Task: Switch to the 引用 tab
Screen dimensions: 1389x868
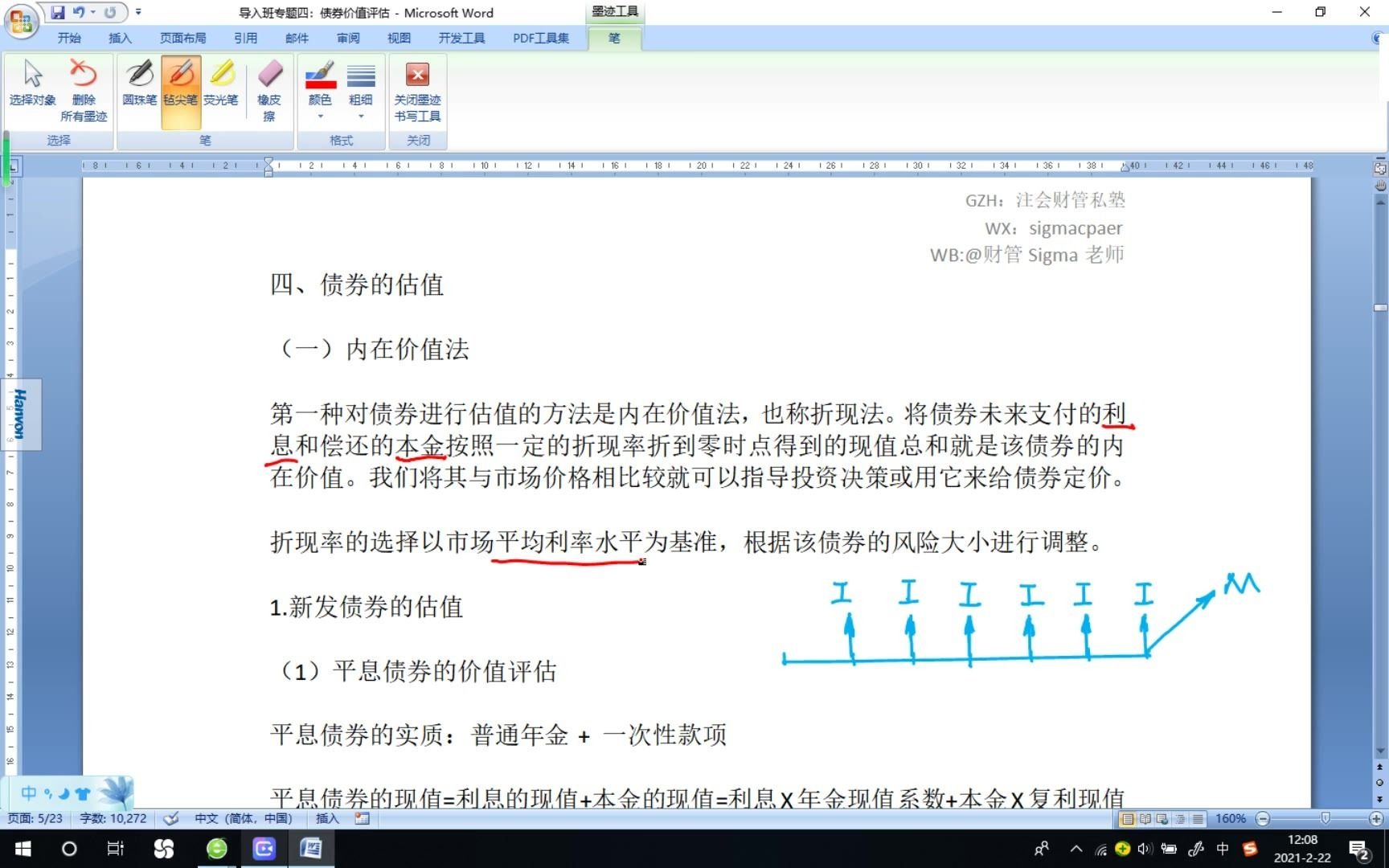Action: click(x=245, y=38)
